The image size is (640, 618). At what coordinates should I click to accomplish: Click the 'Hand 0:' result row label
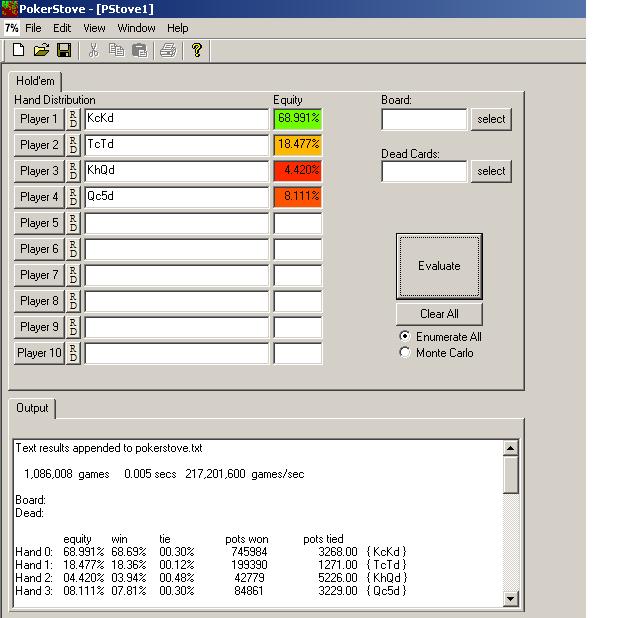tap(34, 552)
